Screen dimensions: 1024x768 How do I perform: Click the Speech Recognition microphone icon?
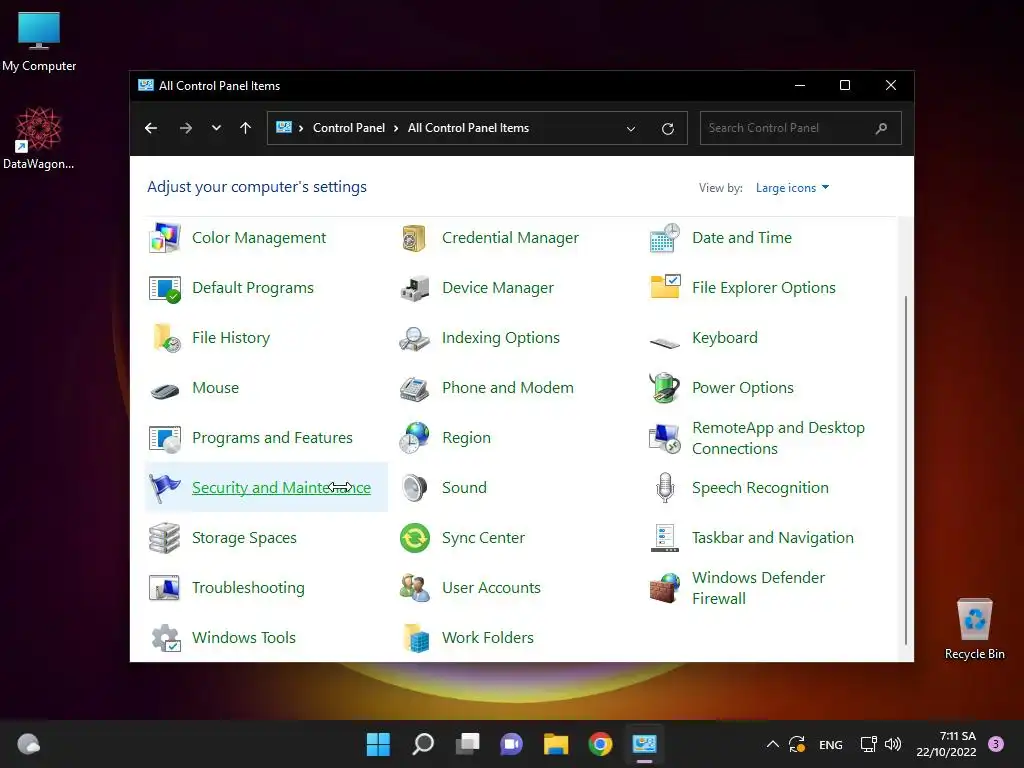coord(665,488)
